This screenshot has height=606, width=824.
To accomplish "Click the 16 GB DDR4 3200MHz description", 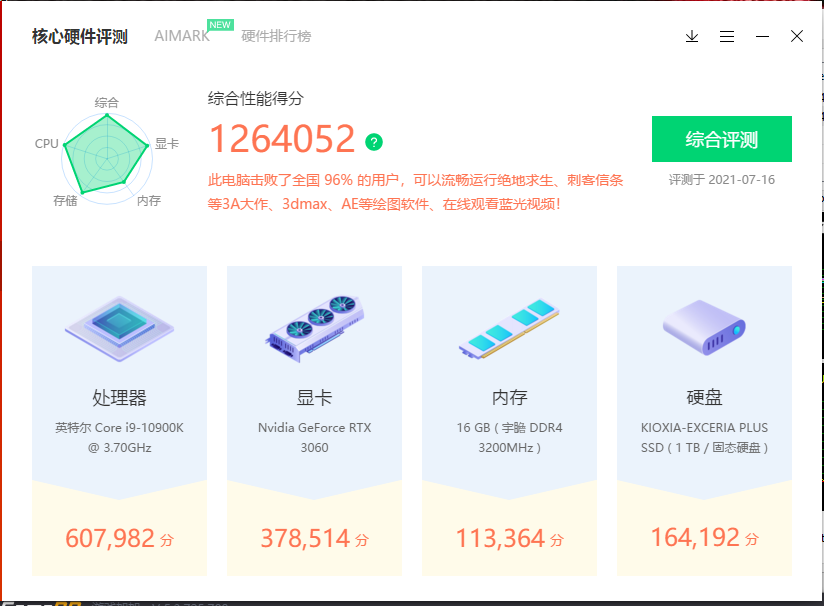I will [509, 437].
